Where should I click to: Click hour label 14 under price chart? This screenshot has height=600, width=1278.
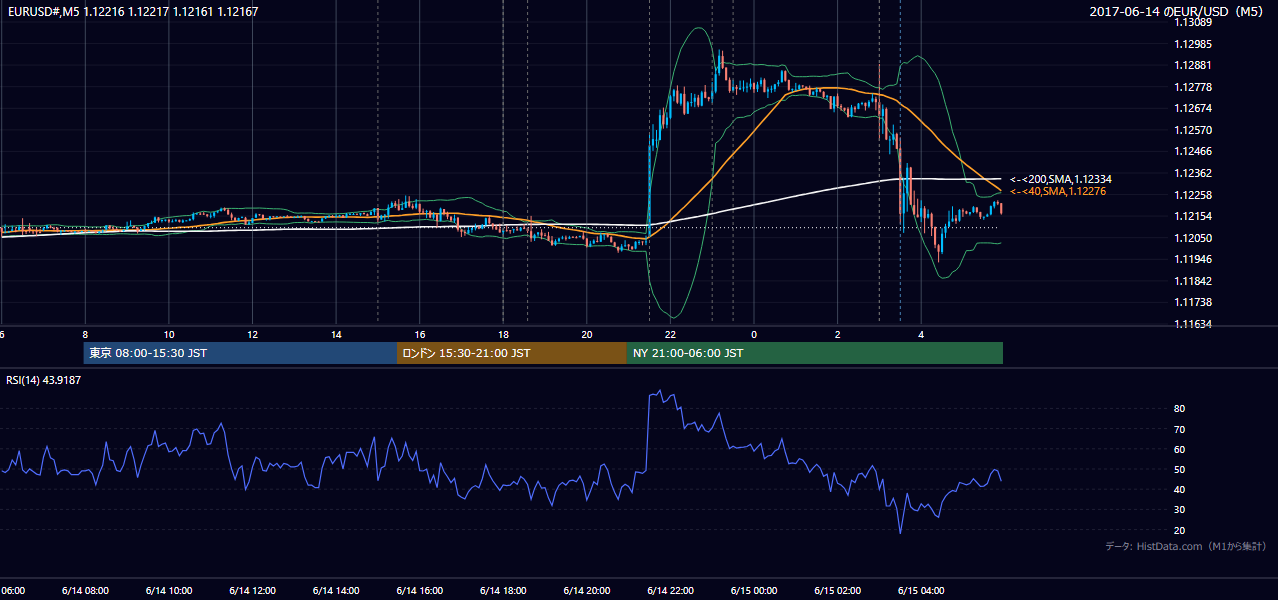[336, 334]
